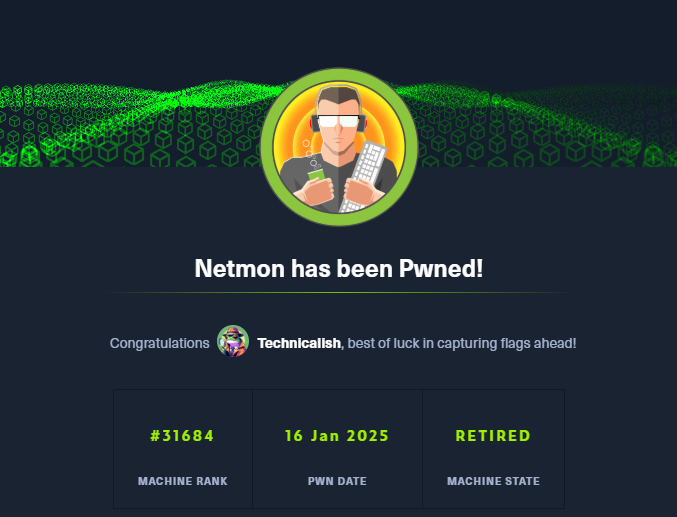Click the green drink can in avatar
The image size is (677, 517).
(318, 177)
